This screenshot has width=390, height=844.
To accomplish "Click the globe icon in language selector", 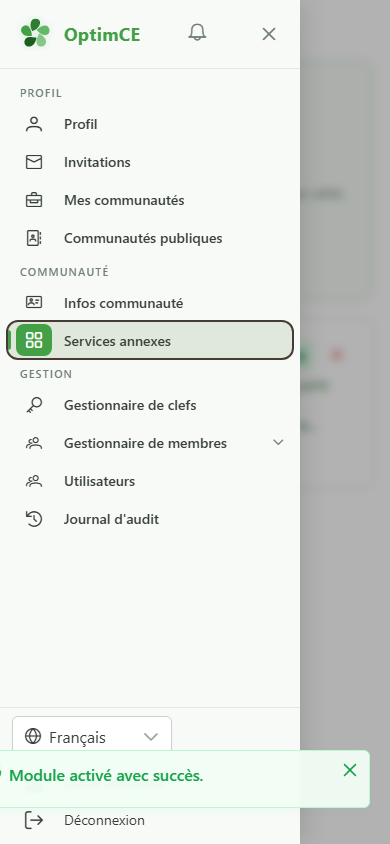I will pos(33,736).
